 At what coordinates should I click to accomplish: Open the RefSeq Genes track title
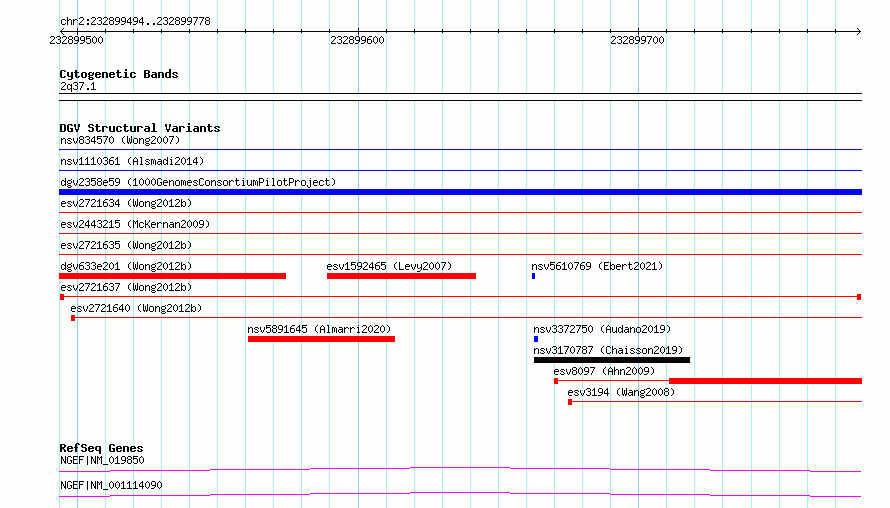[x=101, y=448]
